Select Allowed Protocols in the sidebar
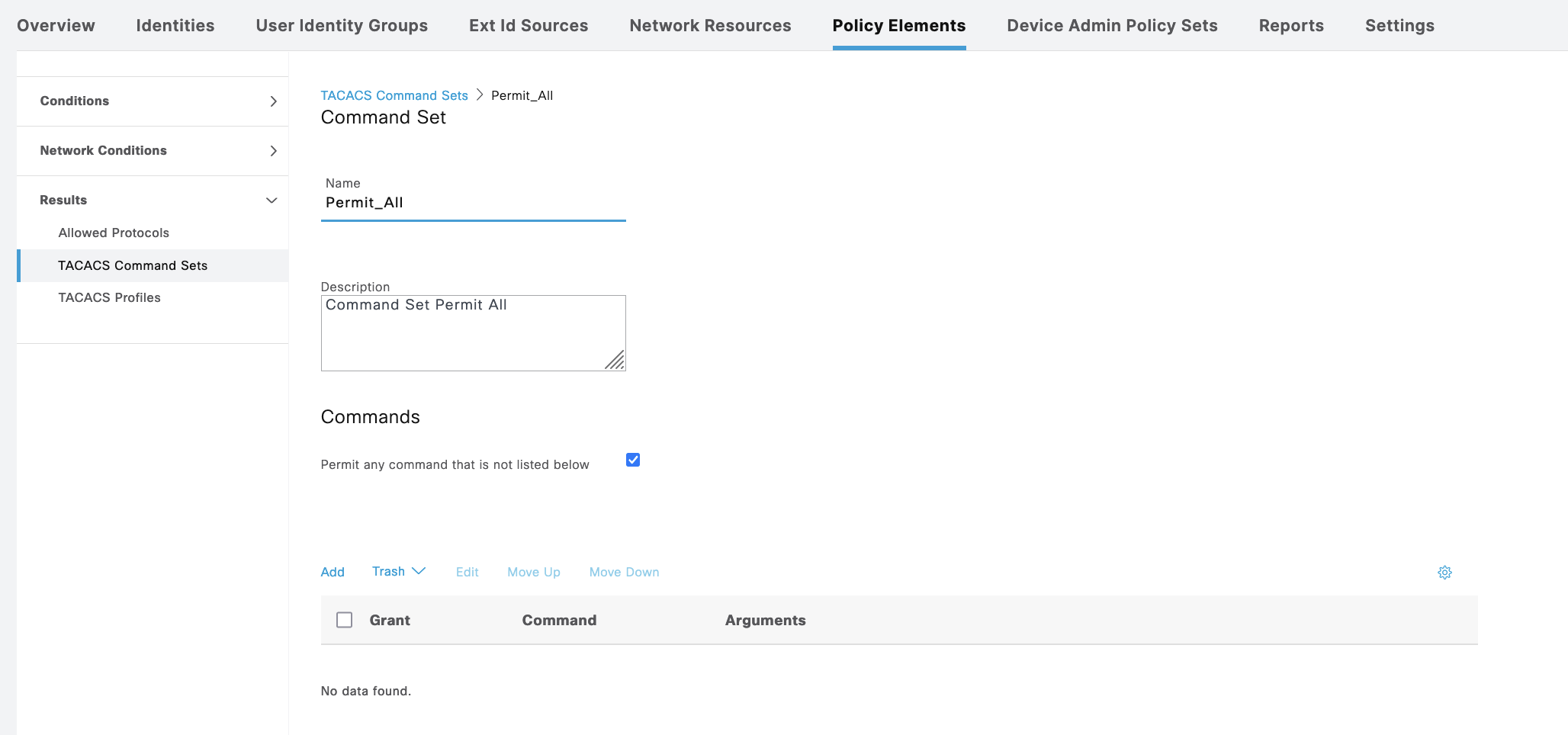Viewport: 1568px width, 735px height. coord(114,233)
